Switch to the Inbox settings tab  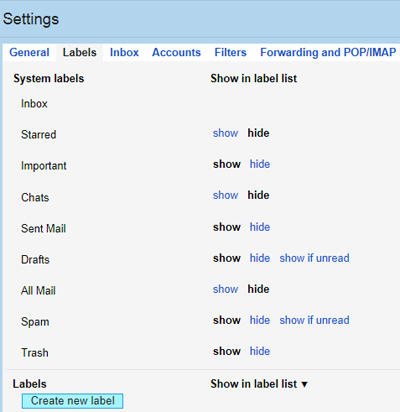pyautogui.click(x=124, y=52)
